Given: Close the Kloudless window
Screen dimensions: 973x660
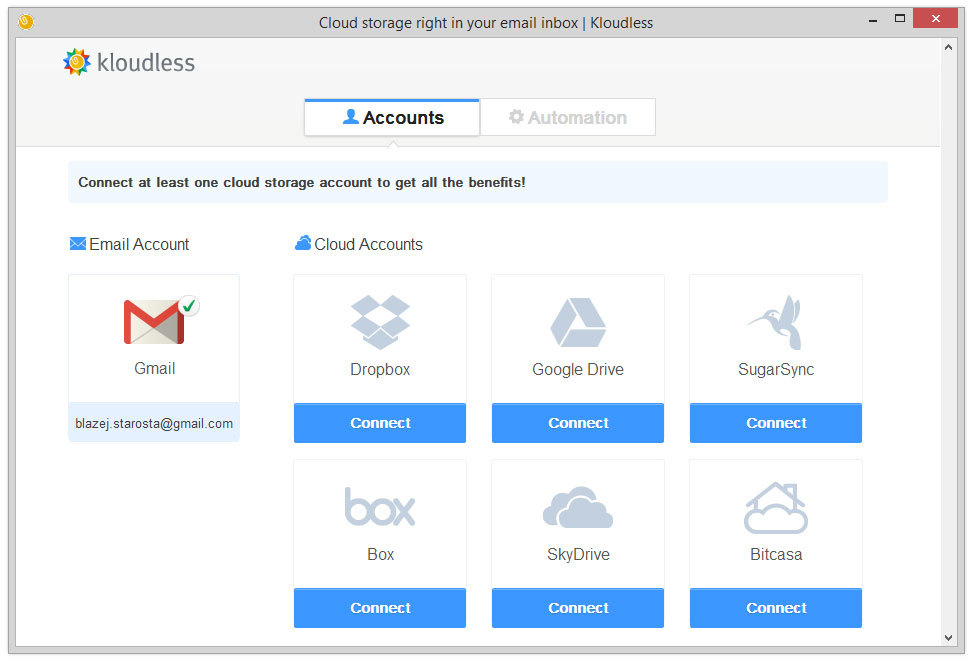Looking at the screenshot, I should click(935, 19).
